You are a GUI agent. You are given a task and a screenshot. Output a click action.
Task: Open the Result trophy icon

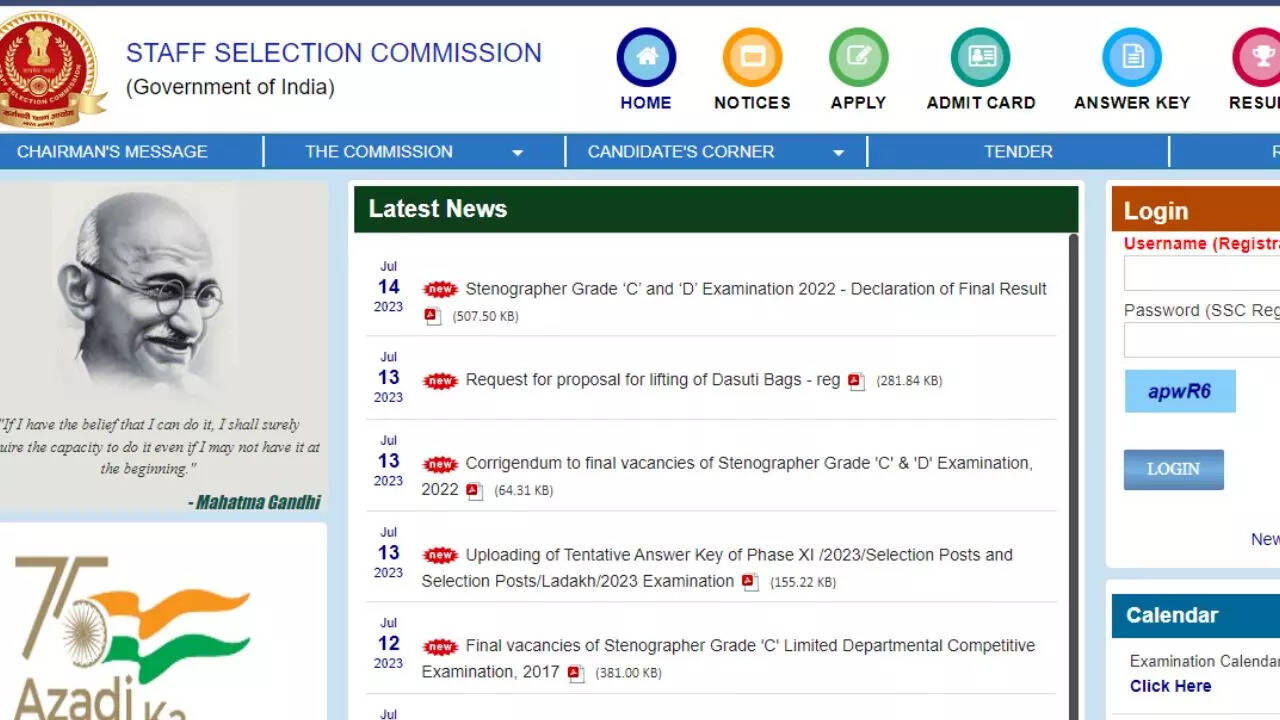pyautogui.click(x=1260, y=57)
